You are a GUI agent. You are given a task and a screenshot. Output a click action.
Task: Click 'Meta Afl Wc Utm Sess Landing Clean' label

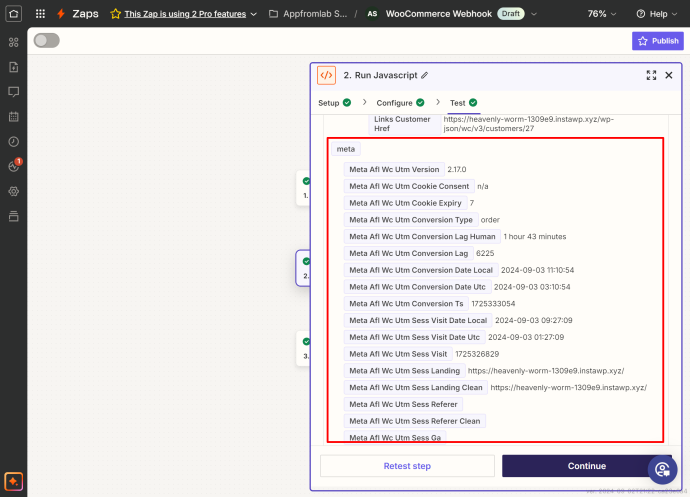[415, 387]
